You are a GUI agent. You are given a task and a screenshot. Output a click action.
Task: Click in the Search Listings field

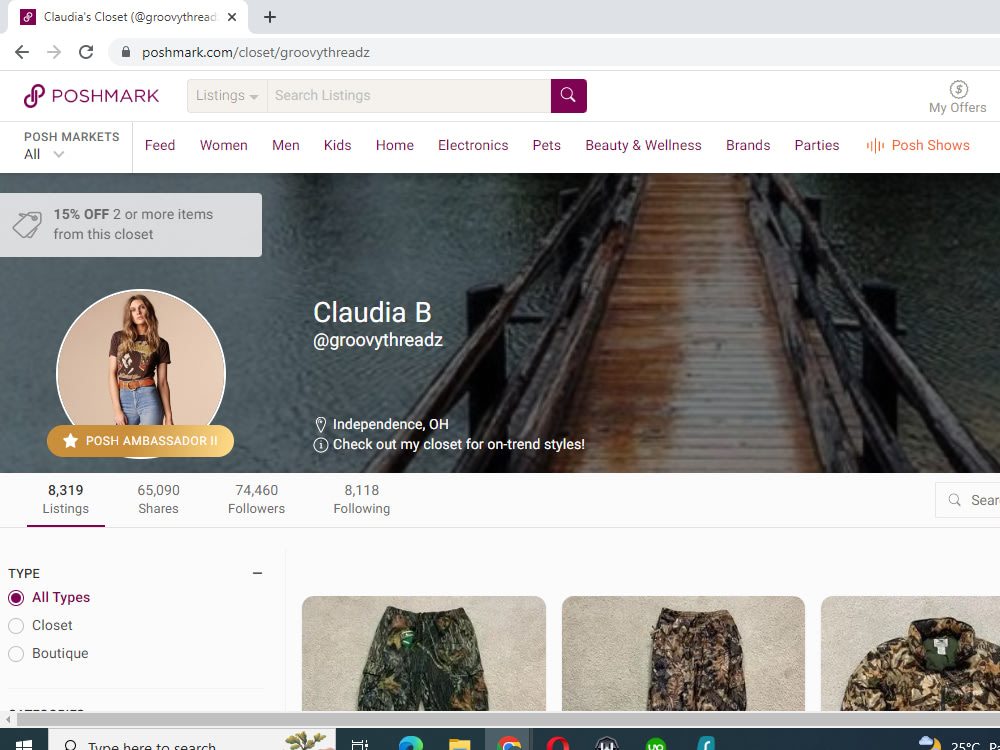coord(409,96)
